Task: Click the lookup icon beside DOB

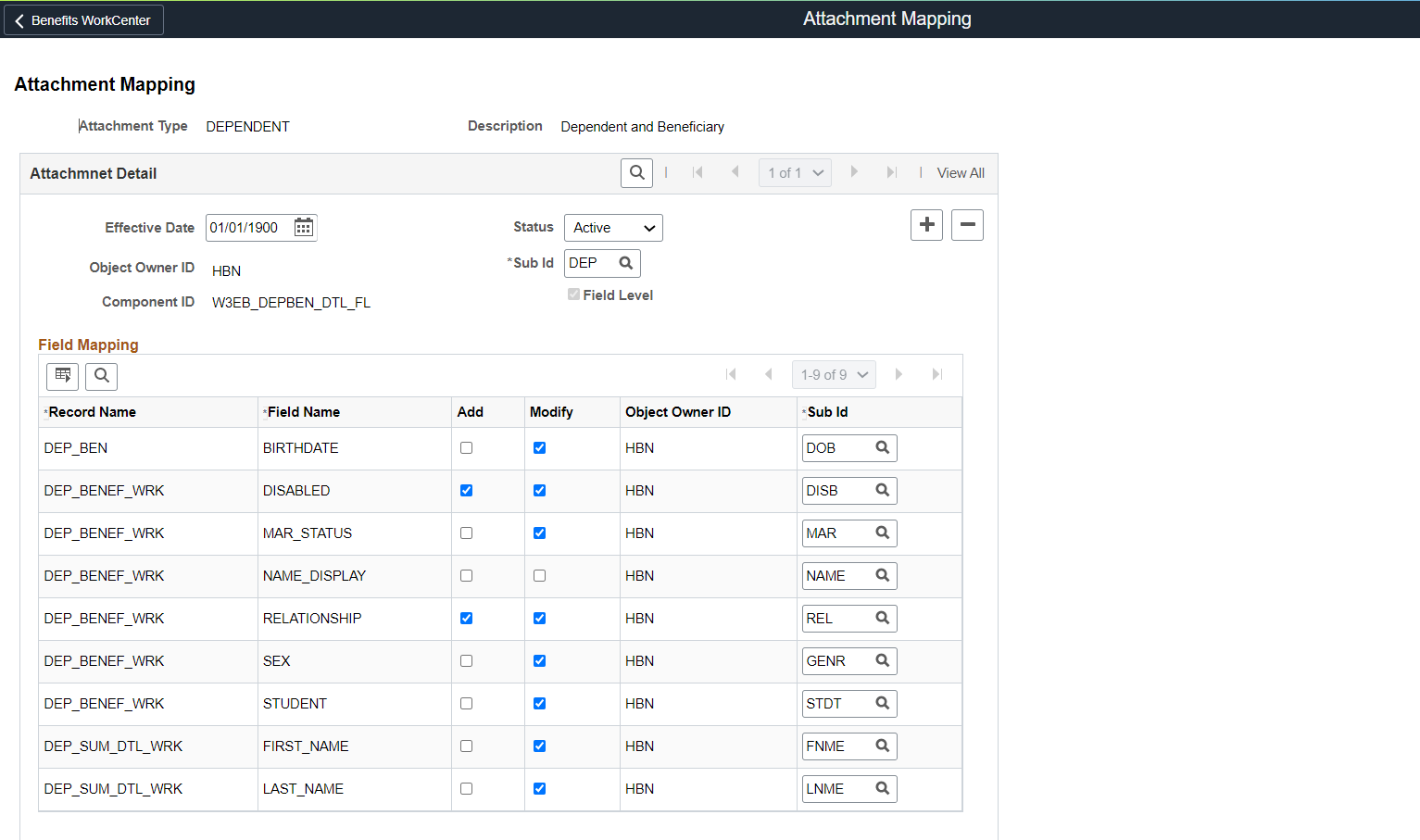Action: (883, 448)
